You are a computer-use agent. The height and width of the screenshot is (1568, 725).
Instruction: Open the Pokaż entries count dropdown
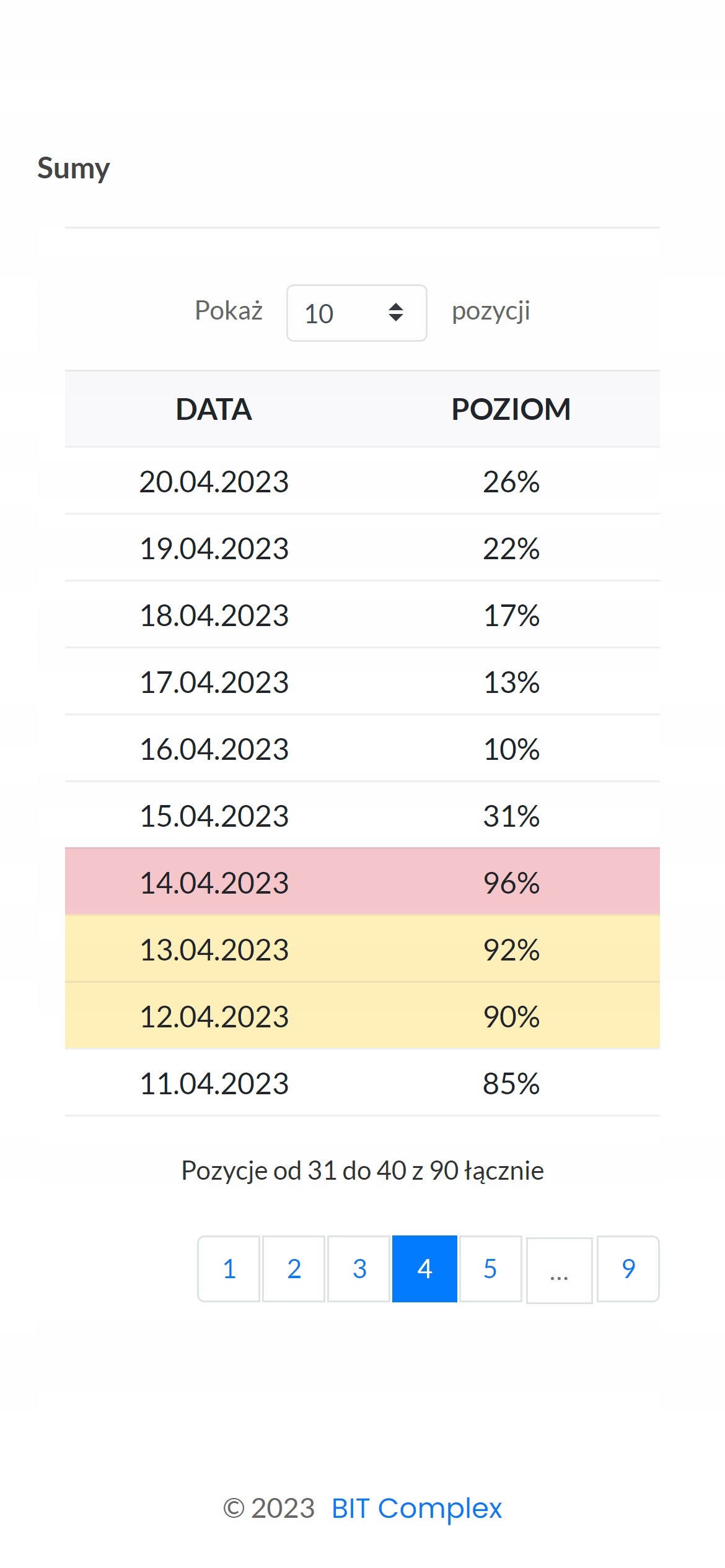coord(356,313)
